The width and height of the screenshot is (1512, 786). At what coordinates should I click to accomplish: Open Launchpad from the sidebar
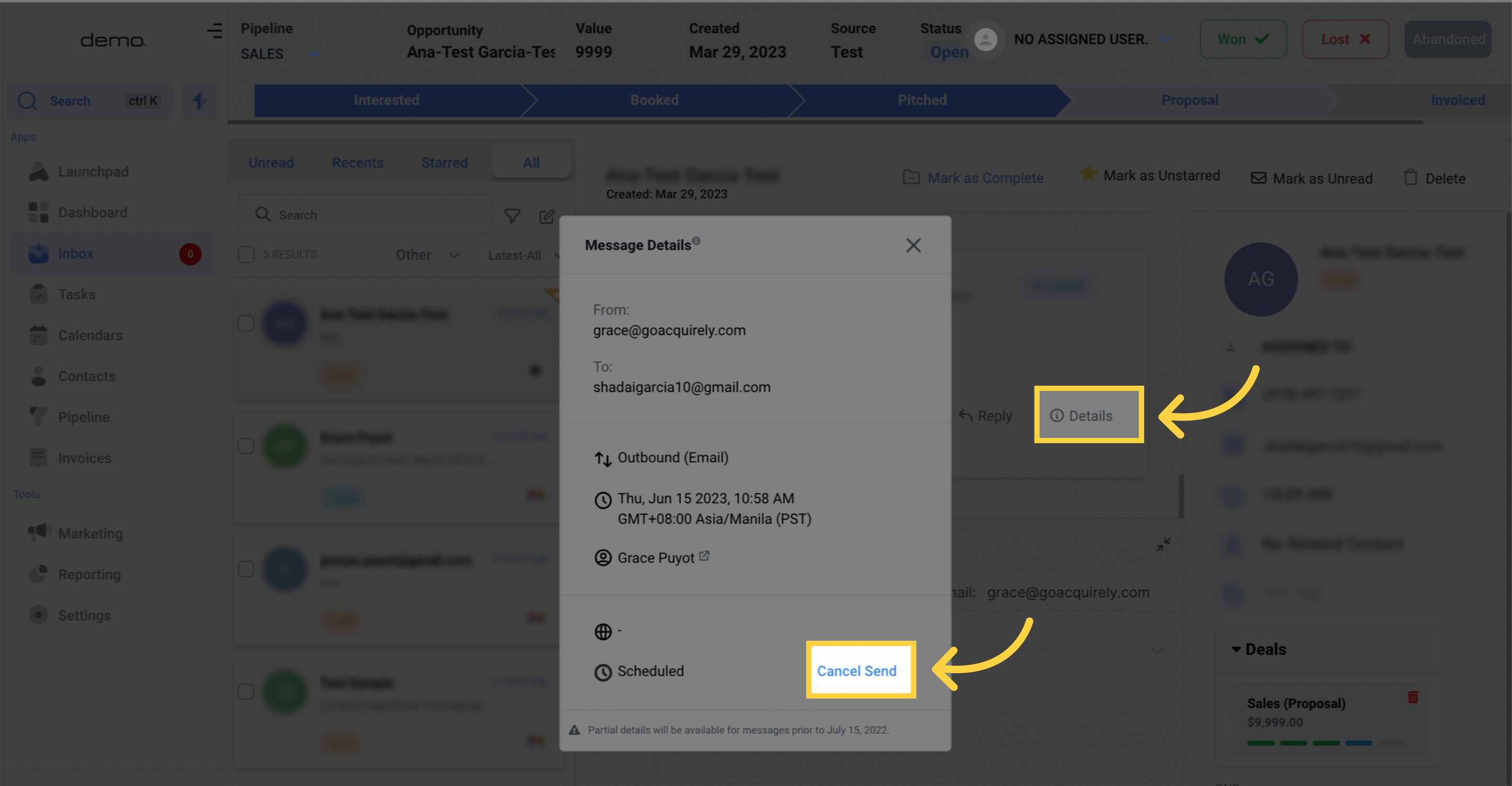79,171
